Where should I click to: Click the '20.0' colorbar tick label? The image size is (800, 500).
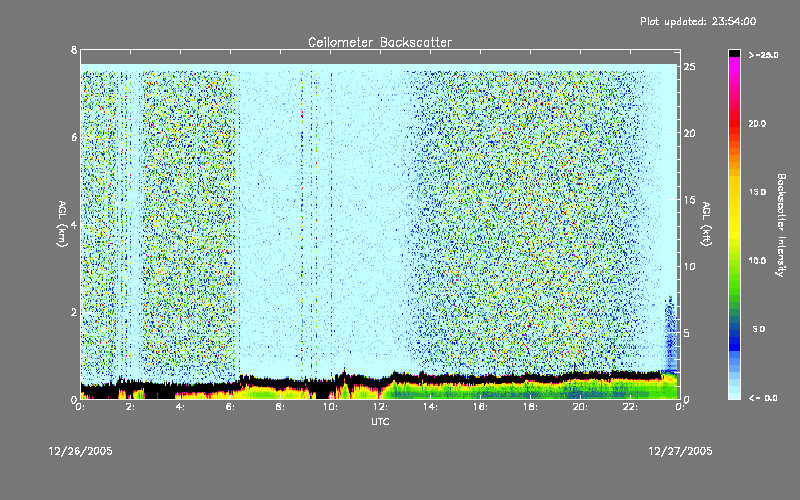click(757, 123)
